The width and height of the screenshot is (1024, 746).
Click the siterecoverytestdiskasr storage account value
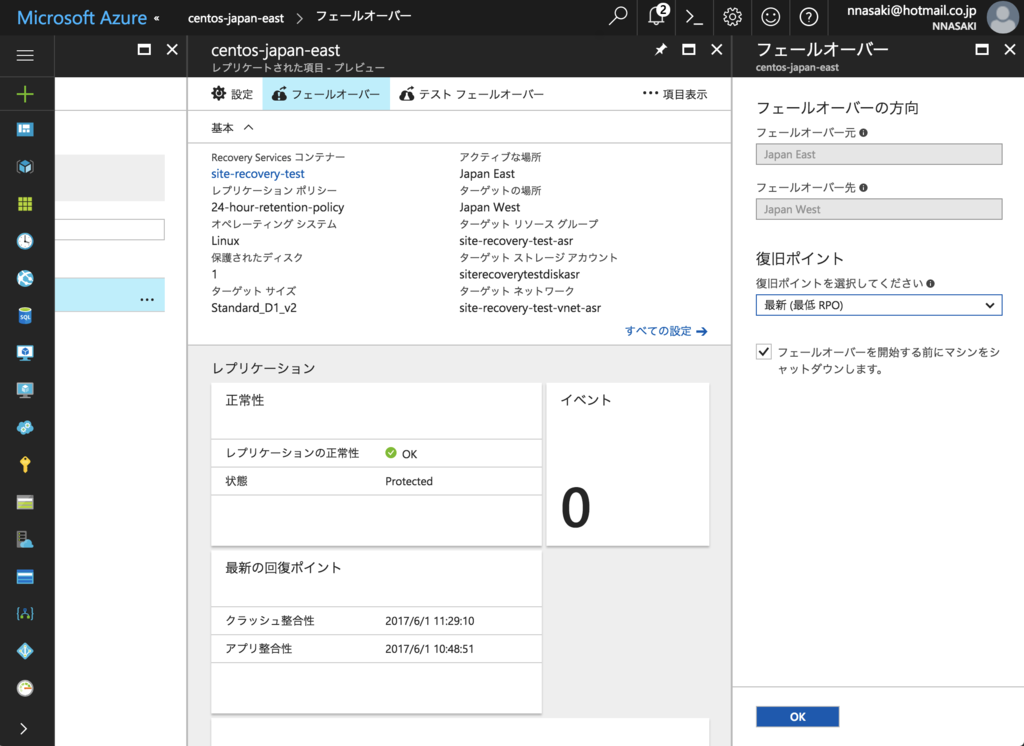pos(519,274)
